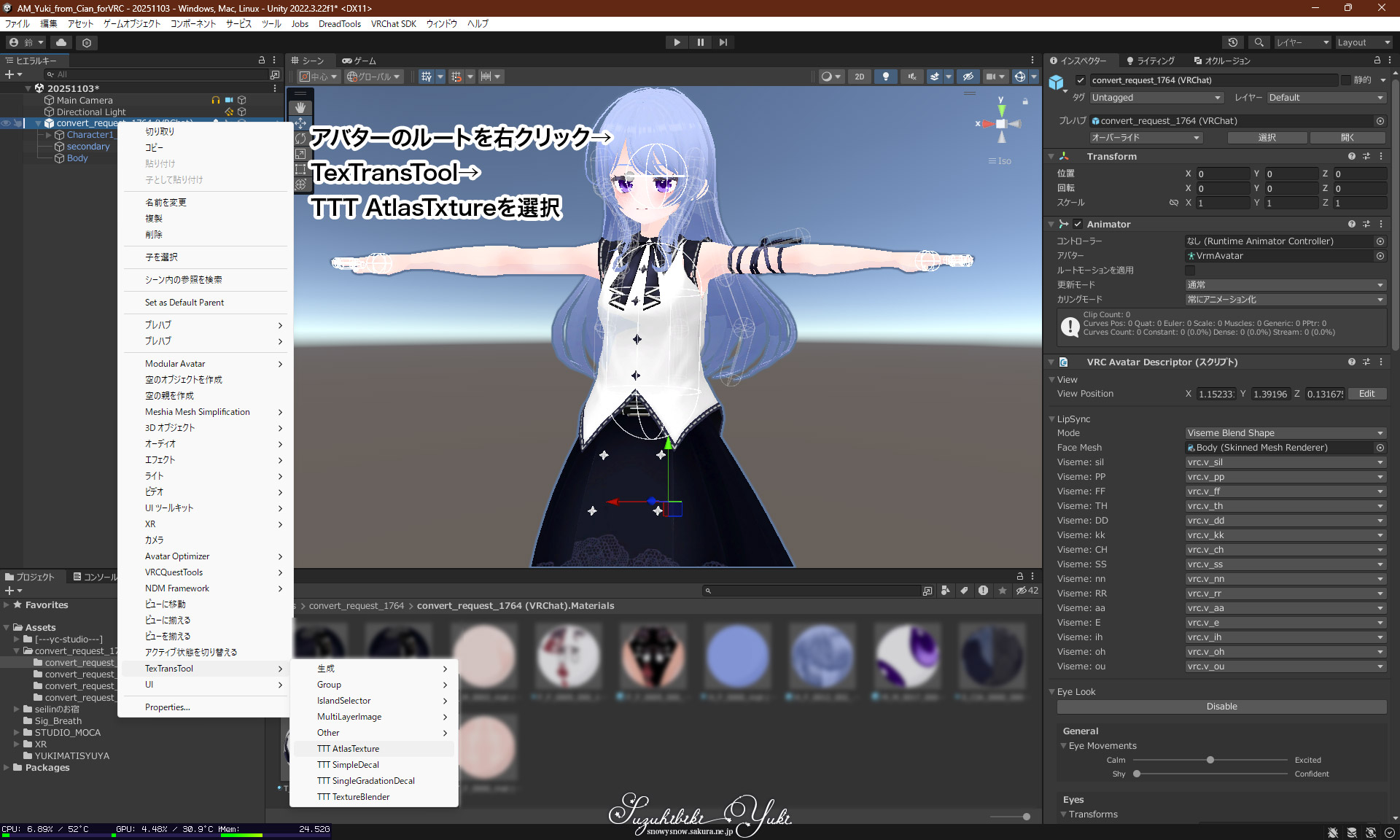The height and width of the screenshot is (840, 1400).
Task: Expand the Character1 tree item
Action: pyautogui.click(x=48, y=135)
